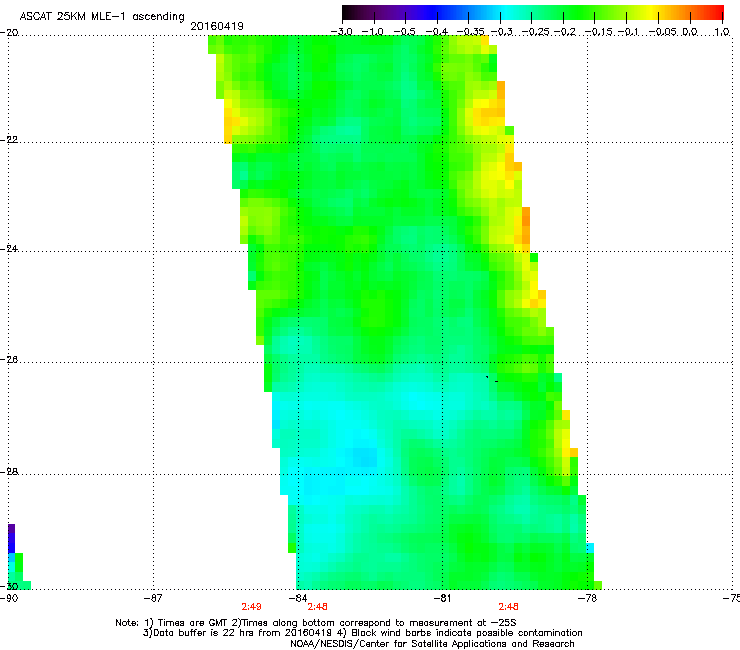Select the 20160419 date under the plot title
The width and height of the screenshot is (740, 650).
coord(217,26)
